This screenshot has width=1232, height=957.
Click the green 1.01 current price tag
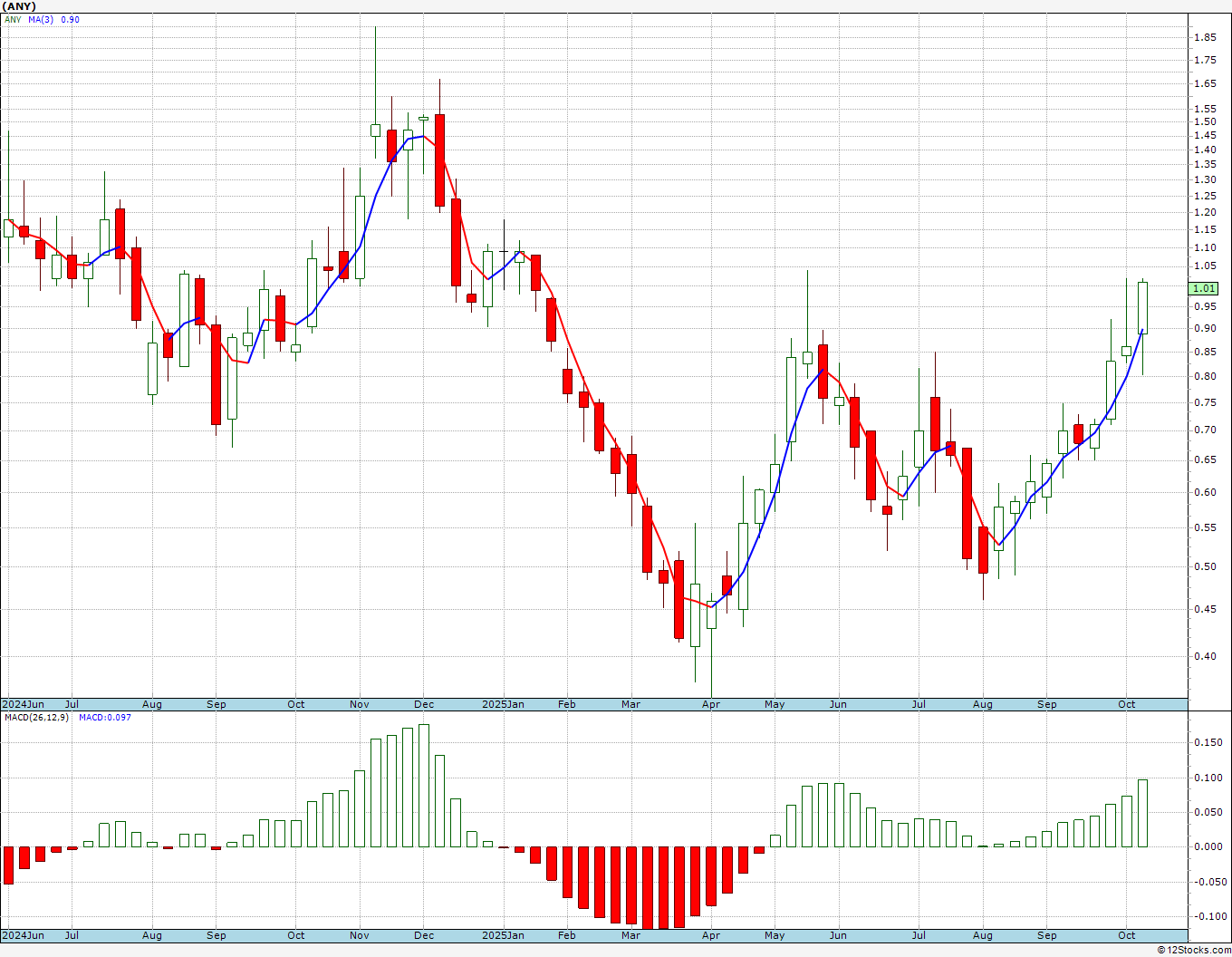1204,288
